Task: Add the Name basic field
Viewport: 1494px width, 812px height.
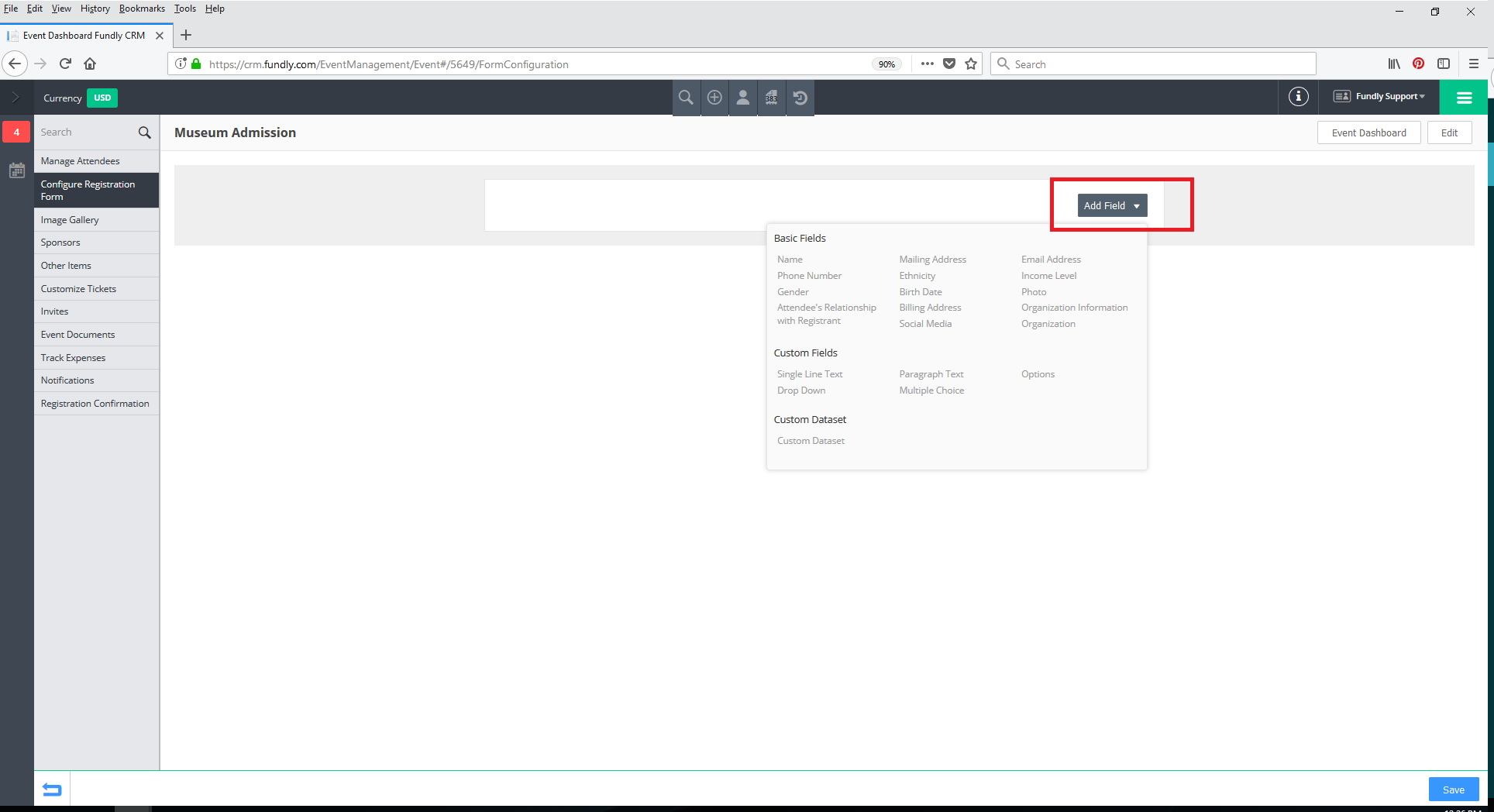Action: pyautogui.click(x=790, y=260)
